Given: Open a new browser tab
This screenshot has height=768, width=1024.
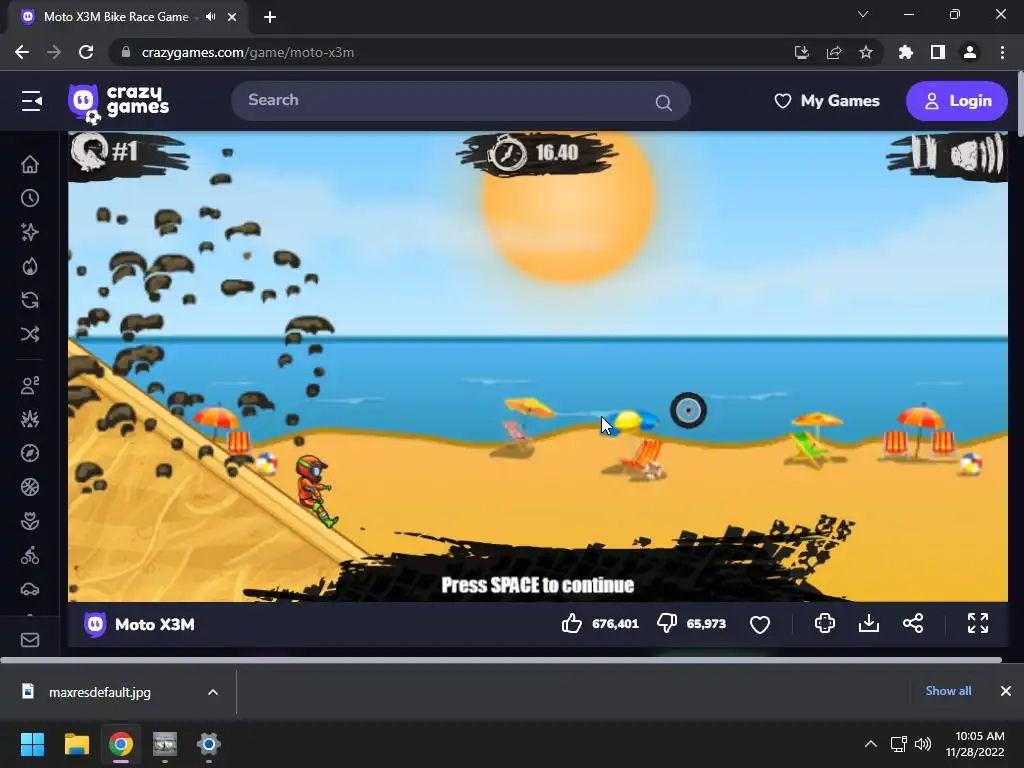Looking at the screenshot, I should 270,17.
